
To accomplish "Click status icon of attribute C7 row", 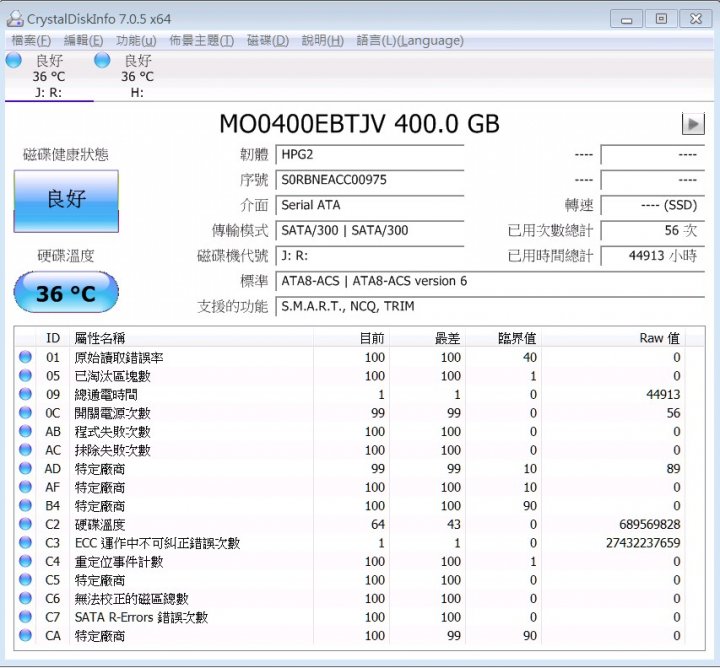I will 25,617.
